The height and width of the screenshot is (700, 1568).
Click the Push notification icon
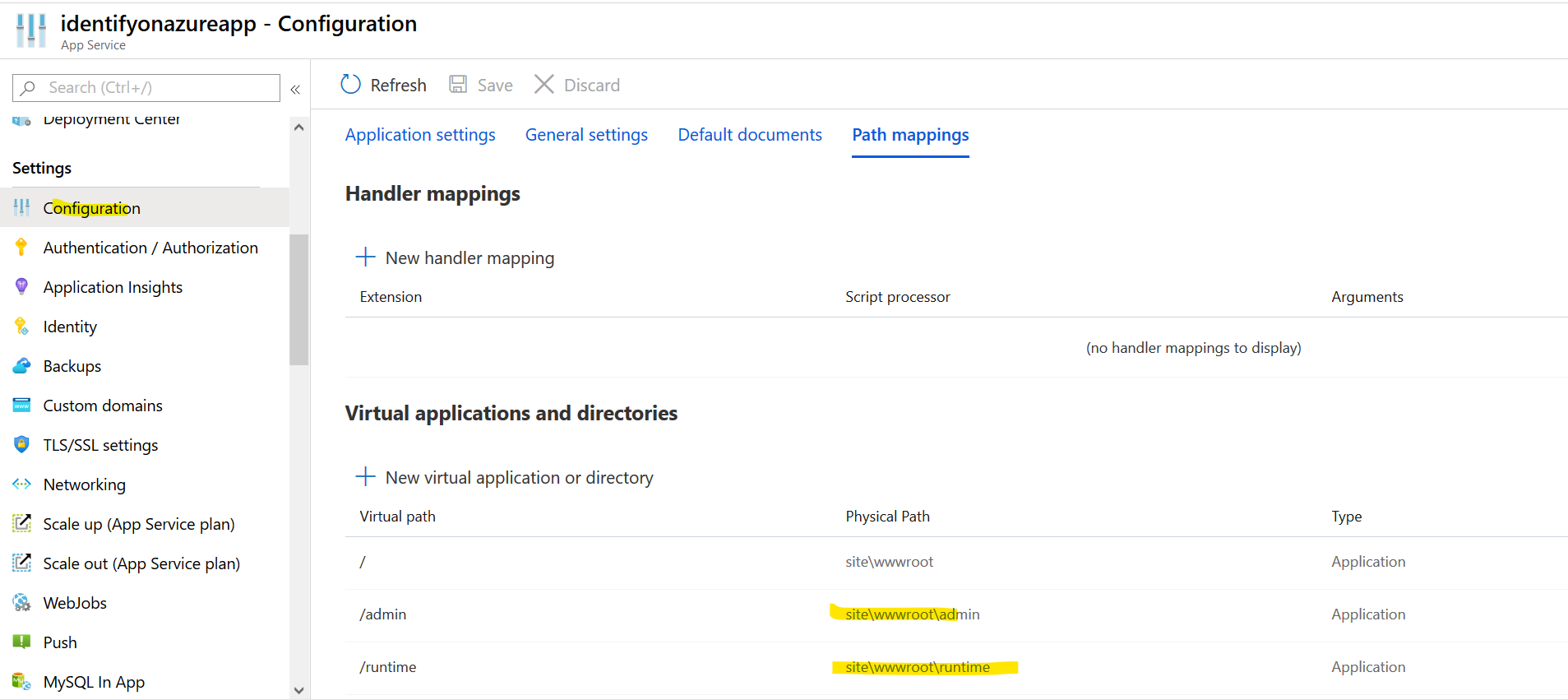21,642
